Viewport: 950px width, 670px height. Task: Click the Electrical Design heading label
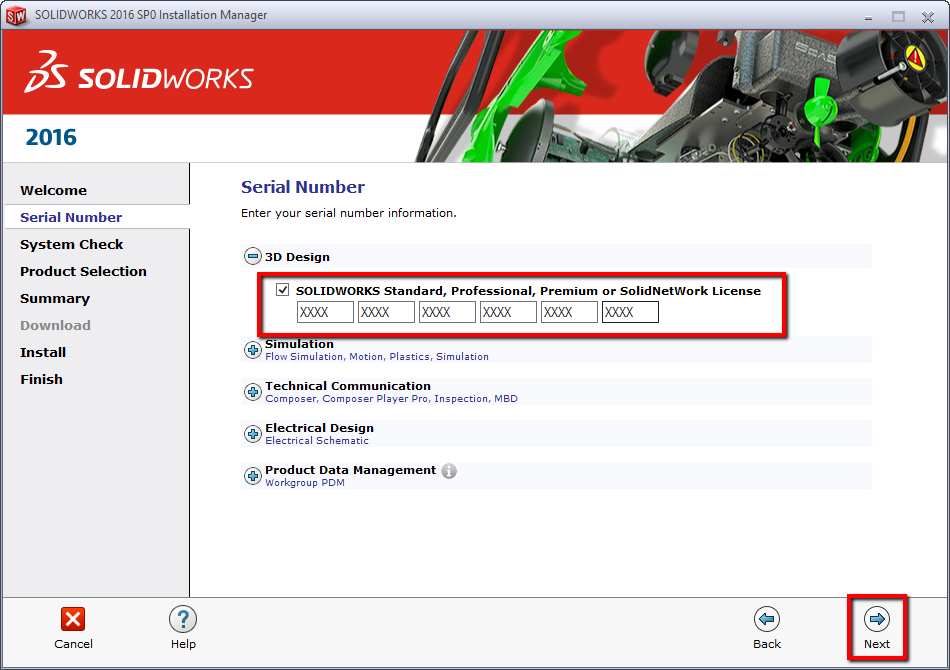point(319,428)
